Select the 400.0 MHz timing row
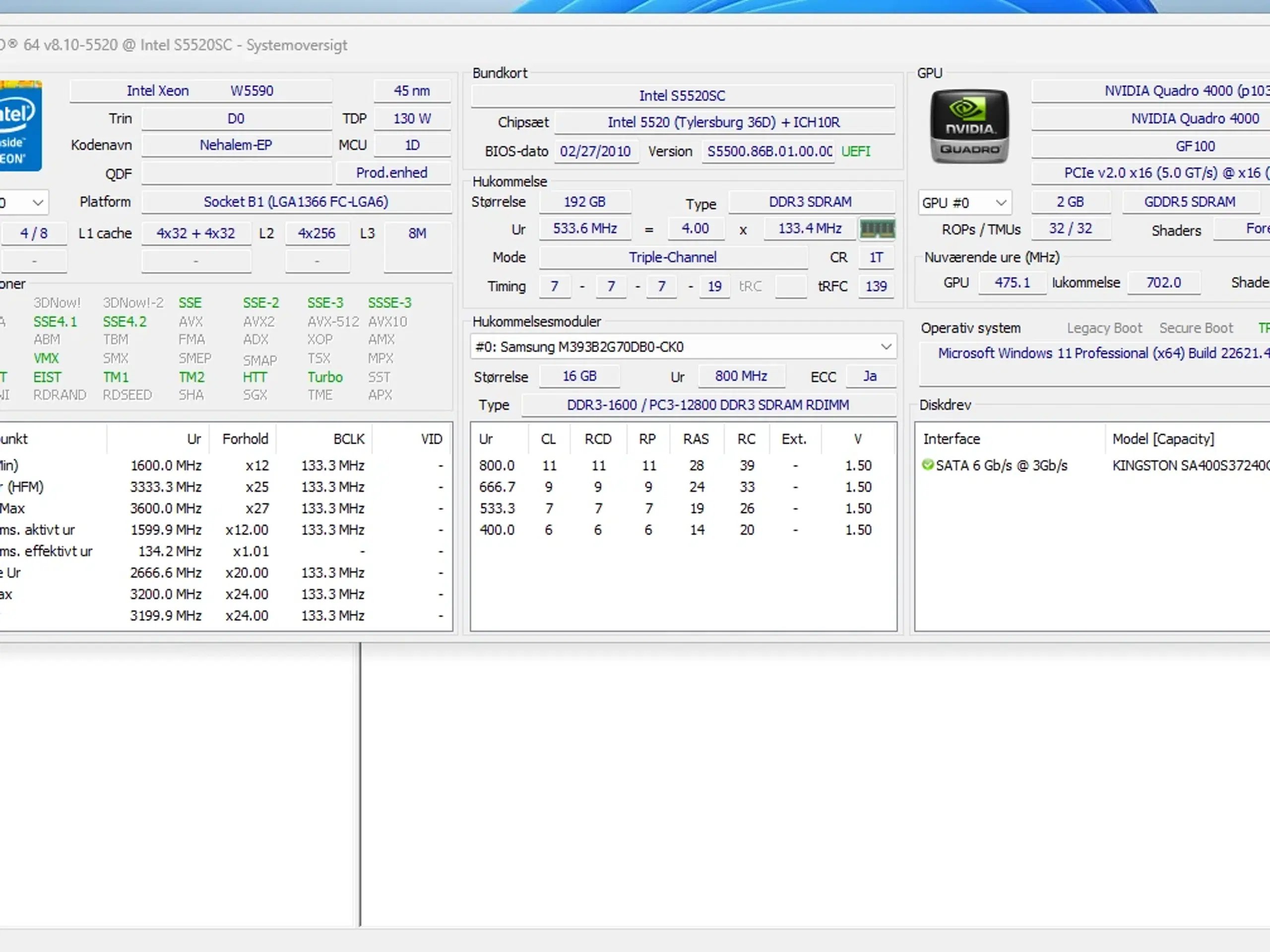 (x=683, y=530)
